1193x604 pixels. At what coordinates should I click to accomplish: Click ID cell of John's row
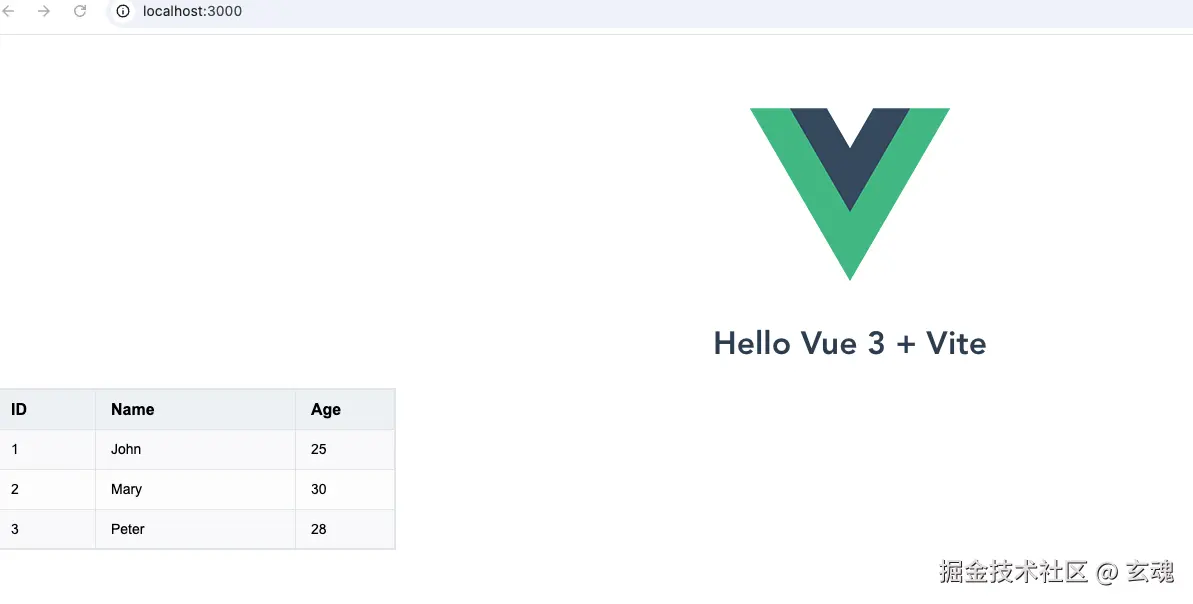click(15, 449)
